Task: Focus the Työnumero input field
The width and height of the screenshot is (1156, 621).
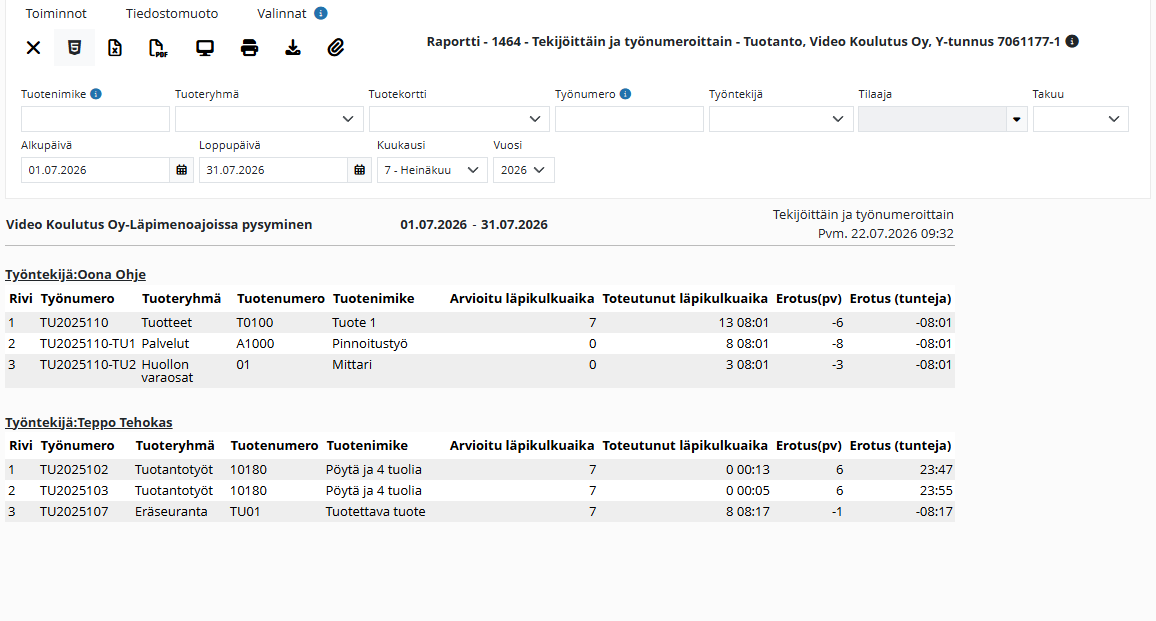Action: 629,119
